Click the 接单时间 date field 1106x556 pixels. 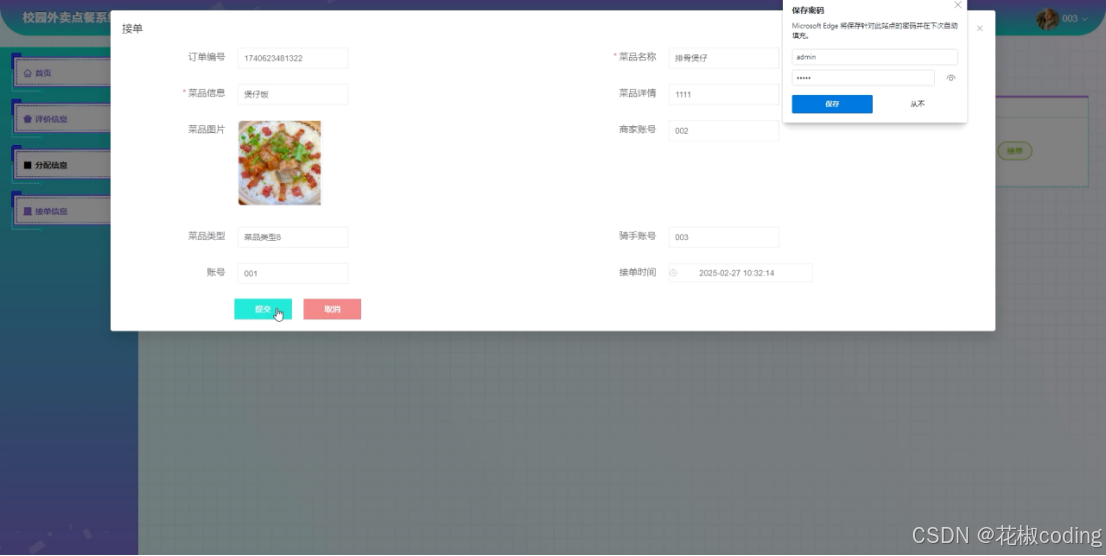741,272
